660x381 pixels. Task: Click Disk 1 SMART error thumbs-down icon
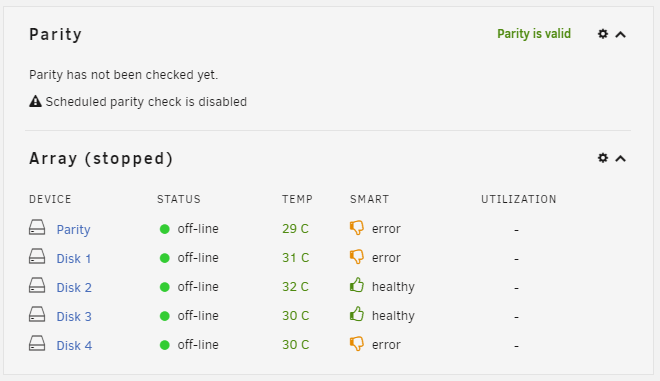[357, 257]
